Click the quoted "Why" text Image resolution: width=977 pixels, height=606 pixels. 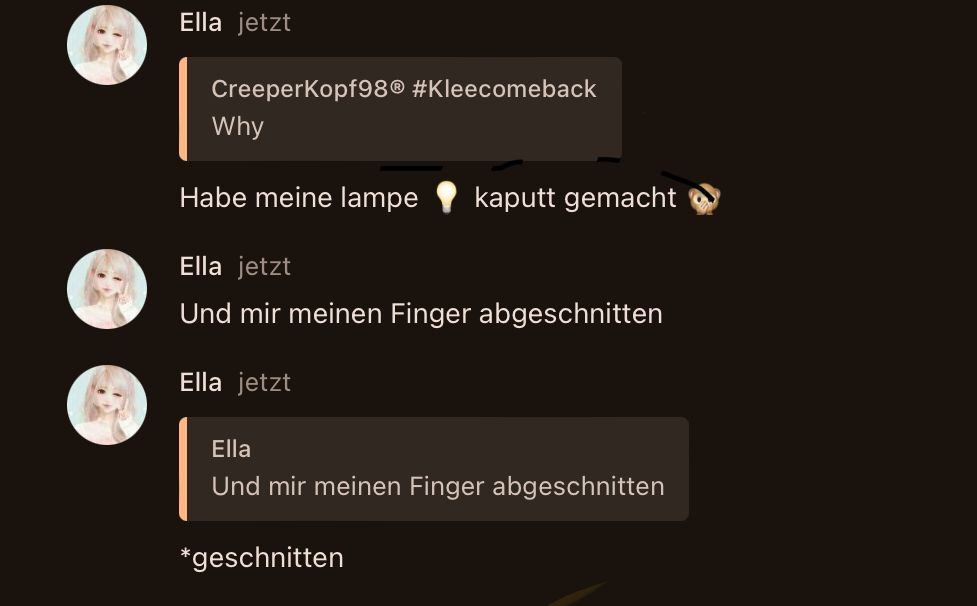237,126
